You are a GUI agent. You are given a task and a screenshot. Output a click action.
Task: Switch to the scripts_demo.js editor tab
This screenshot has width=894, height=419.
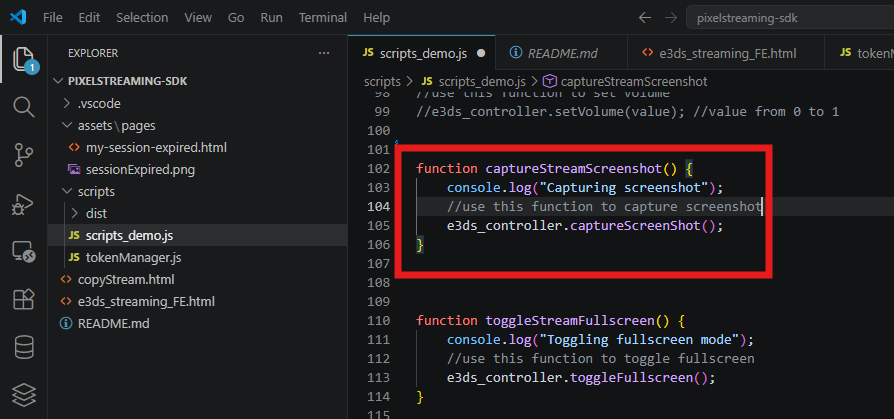point(421,53)
